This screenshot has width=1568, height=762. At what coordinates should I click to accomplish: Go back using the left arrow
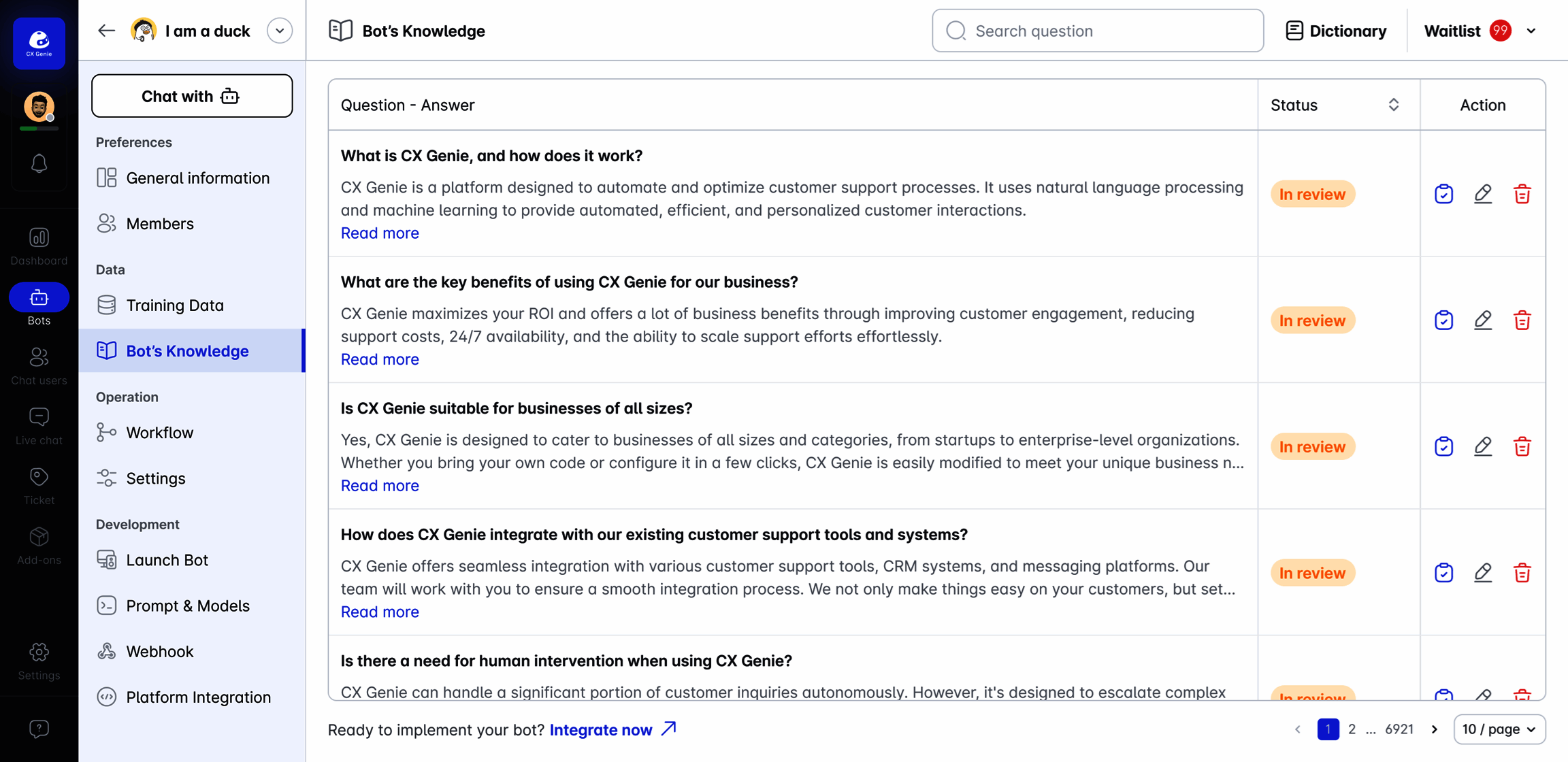[106, 31]
